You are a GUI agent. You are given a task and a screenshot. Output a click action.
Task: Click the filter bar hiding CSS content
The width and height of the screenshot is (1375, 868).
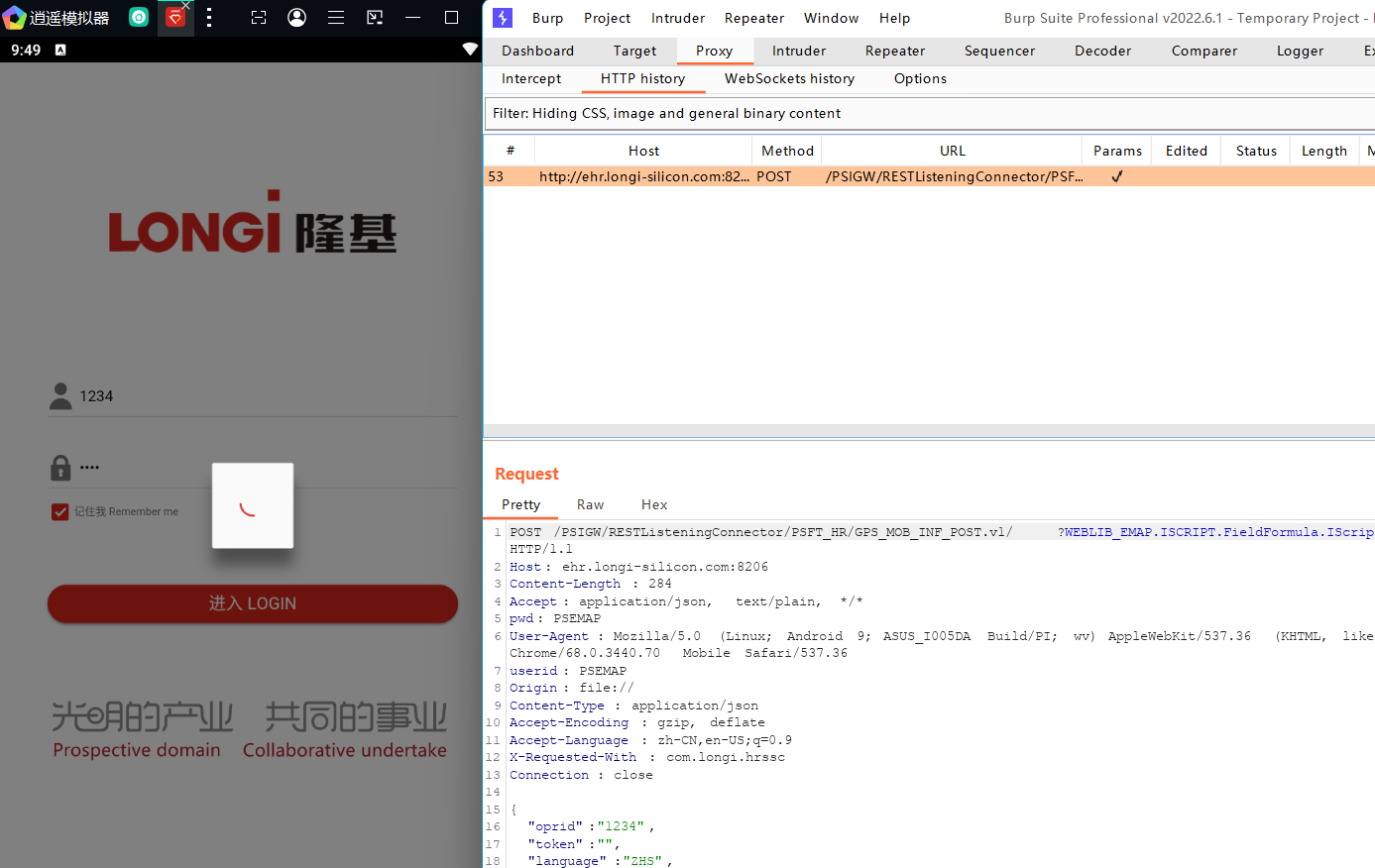point(929,113)
